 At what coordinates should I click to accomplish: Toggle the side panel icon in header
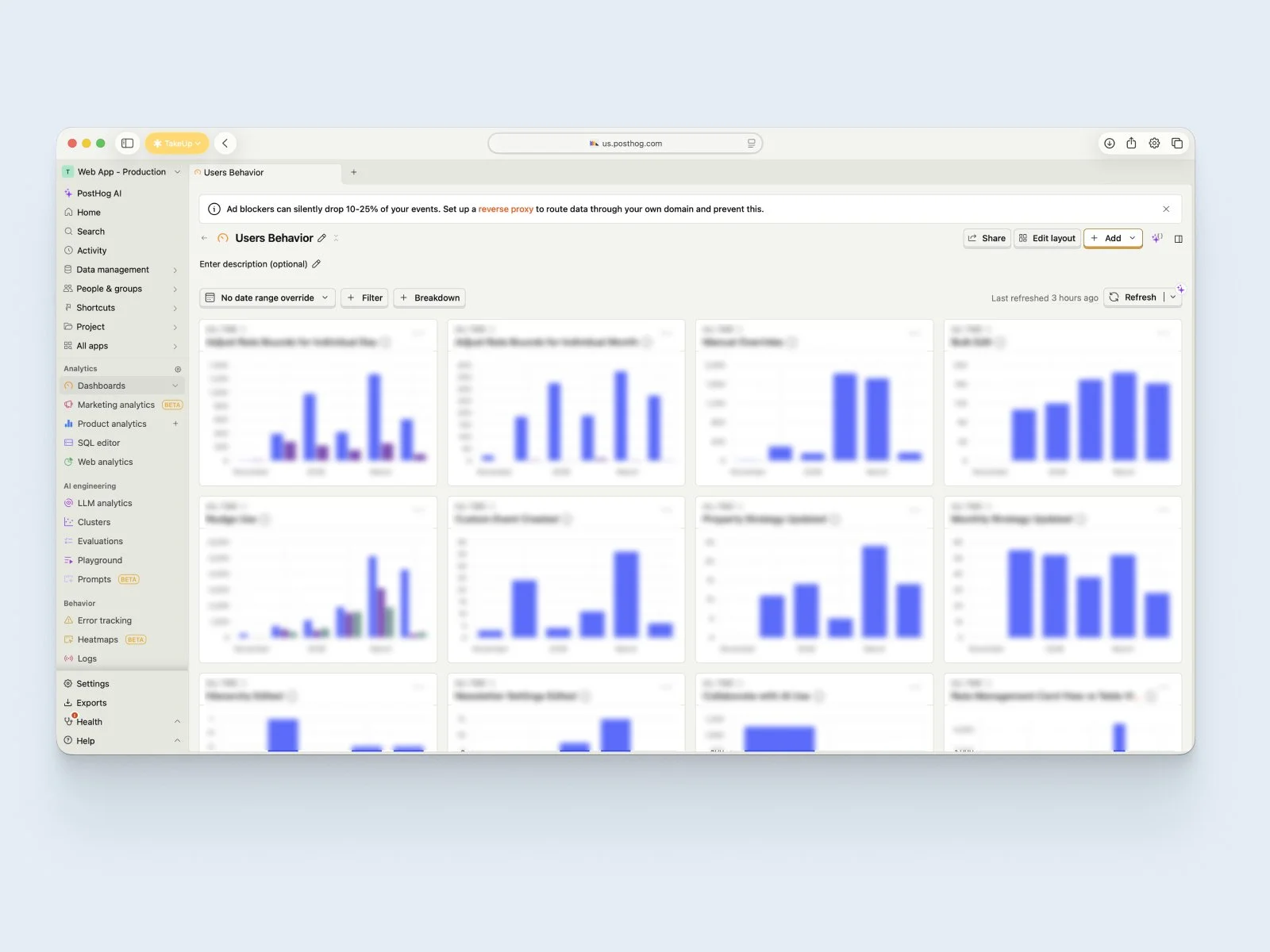point(1179,239)
